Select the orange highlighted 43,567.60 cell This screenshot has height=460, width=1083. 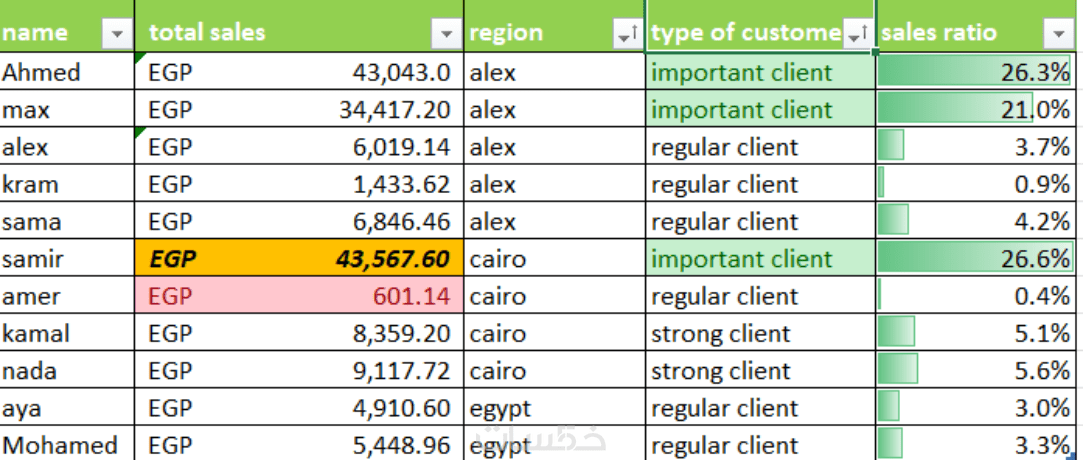299,259
